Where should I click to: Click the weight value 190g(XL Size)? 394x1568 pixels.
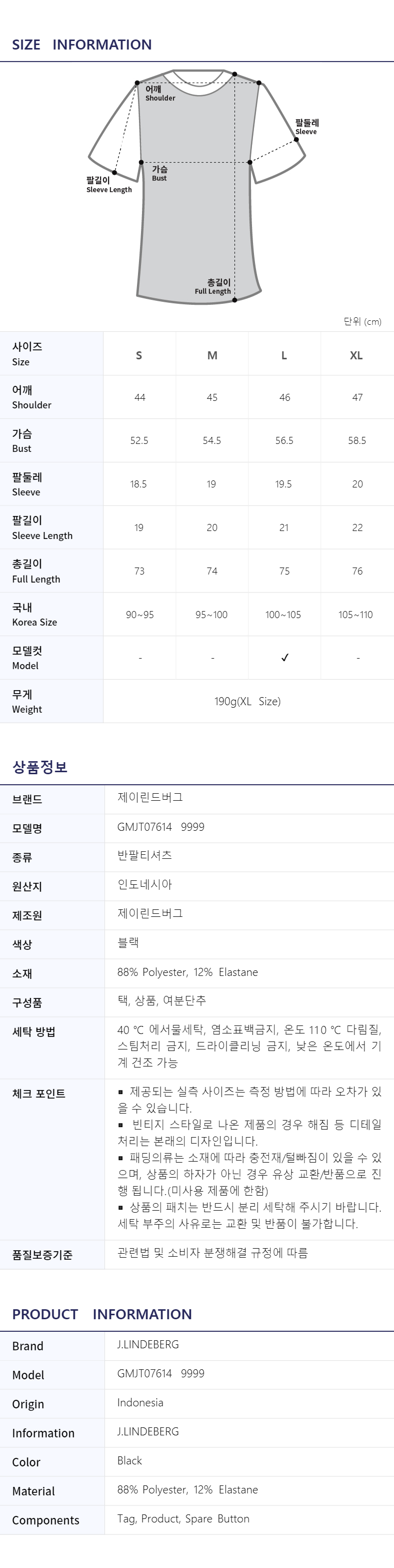tap(247, 701)
